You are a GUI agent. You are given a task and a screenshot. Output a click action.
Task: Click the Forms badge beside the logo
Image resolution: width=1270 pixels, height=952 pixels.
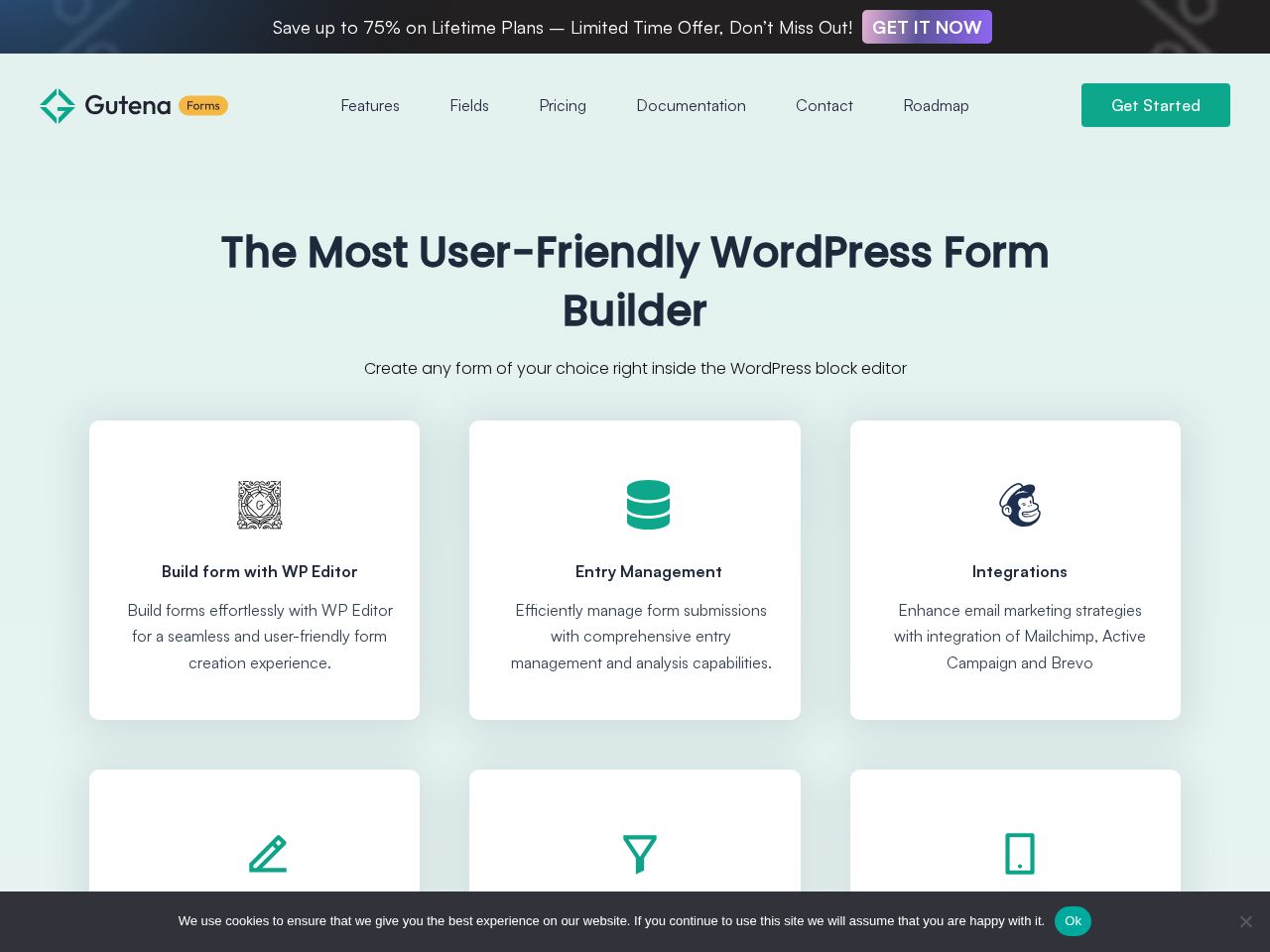203,105
